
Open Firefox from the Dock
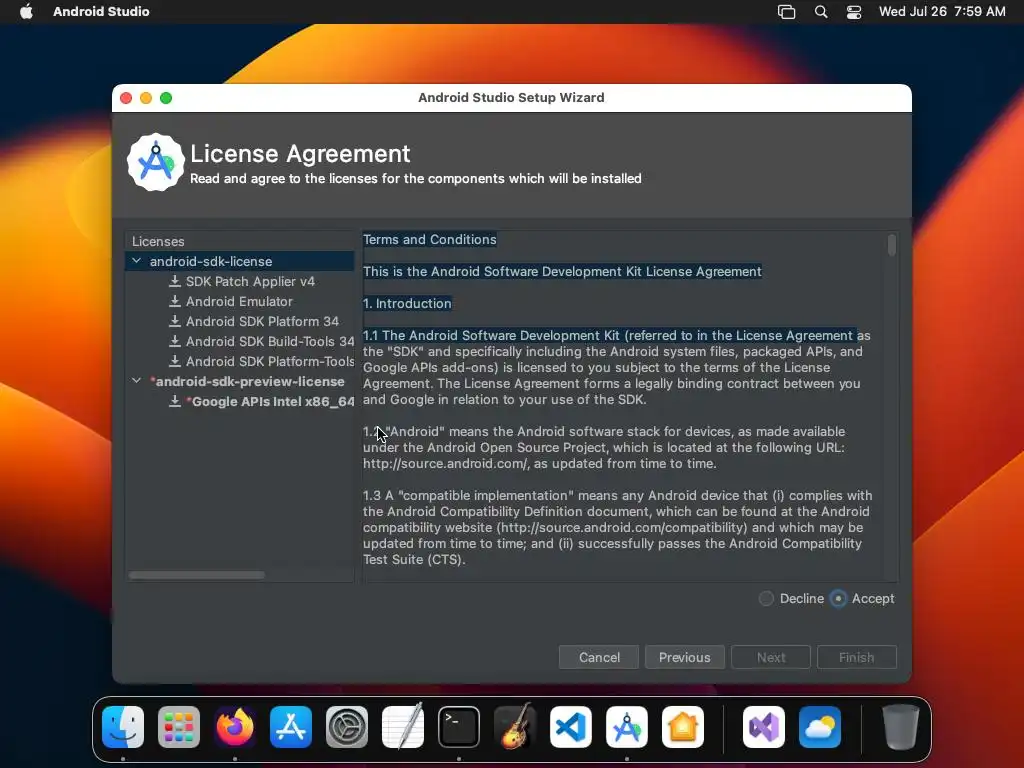coord(235,727)
